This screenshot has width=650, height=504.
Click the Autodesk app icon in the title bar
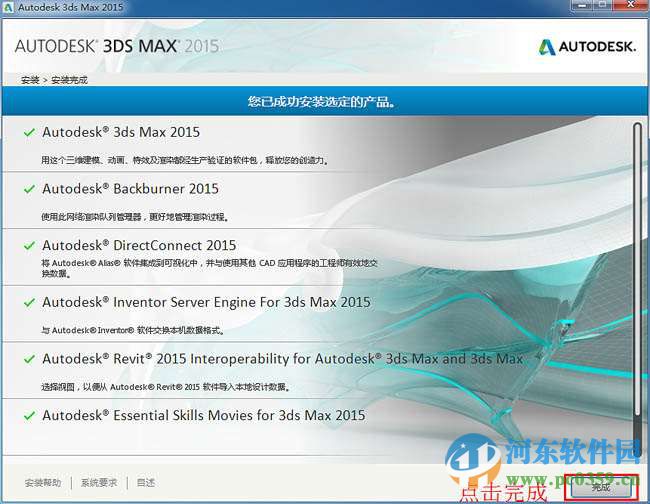click(8, 7)
